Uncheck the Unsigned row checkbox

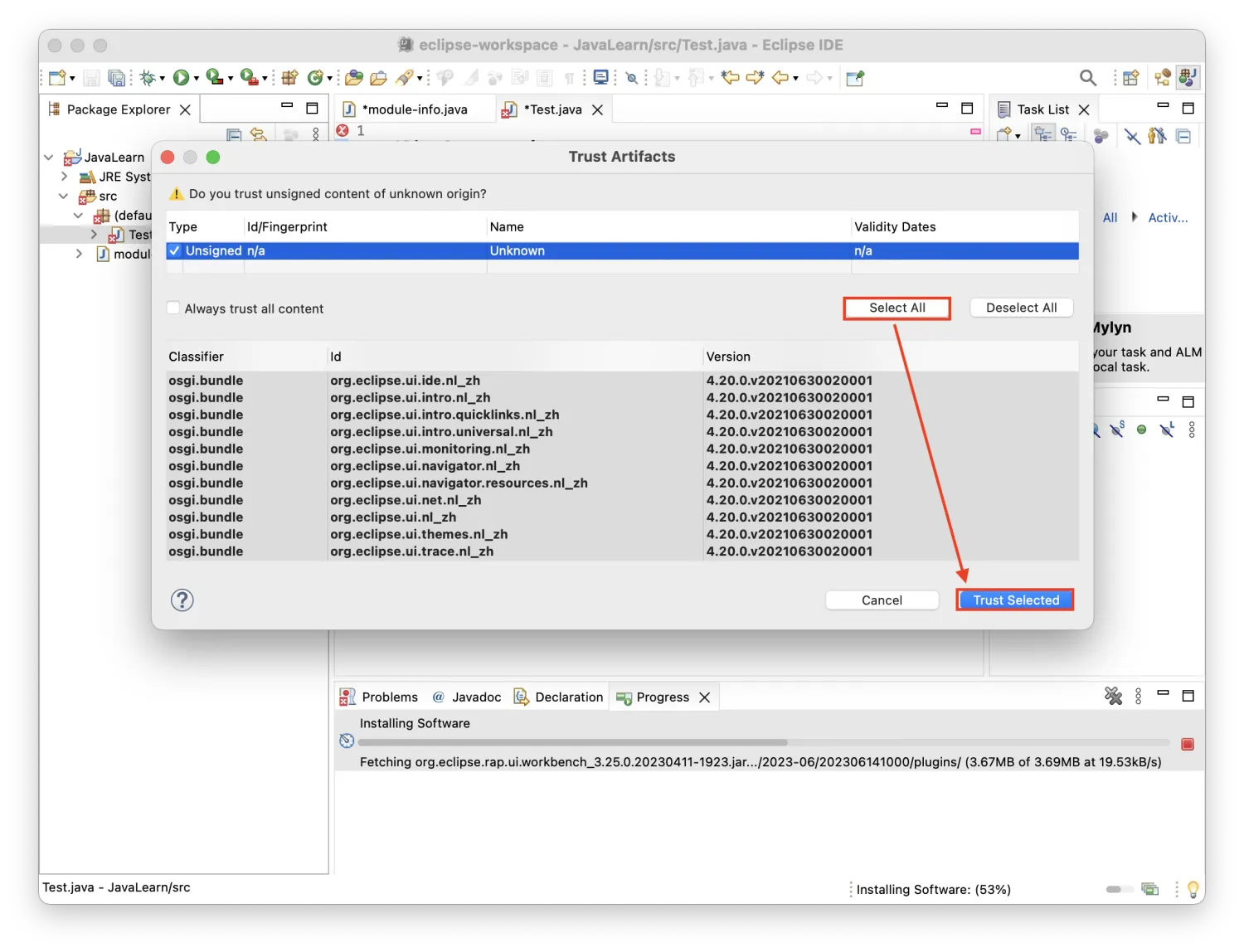click(174, 250)
